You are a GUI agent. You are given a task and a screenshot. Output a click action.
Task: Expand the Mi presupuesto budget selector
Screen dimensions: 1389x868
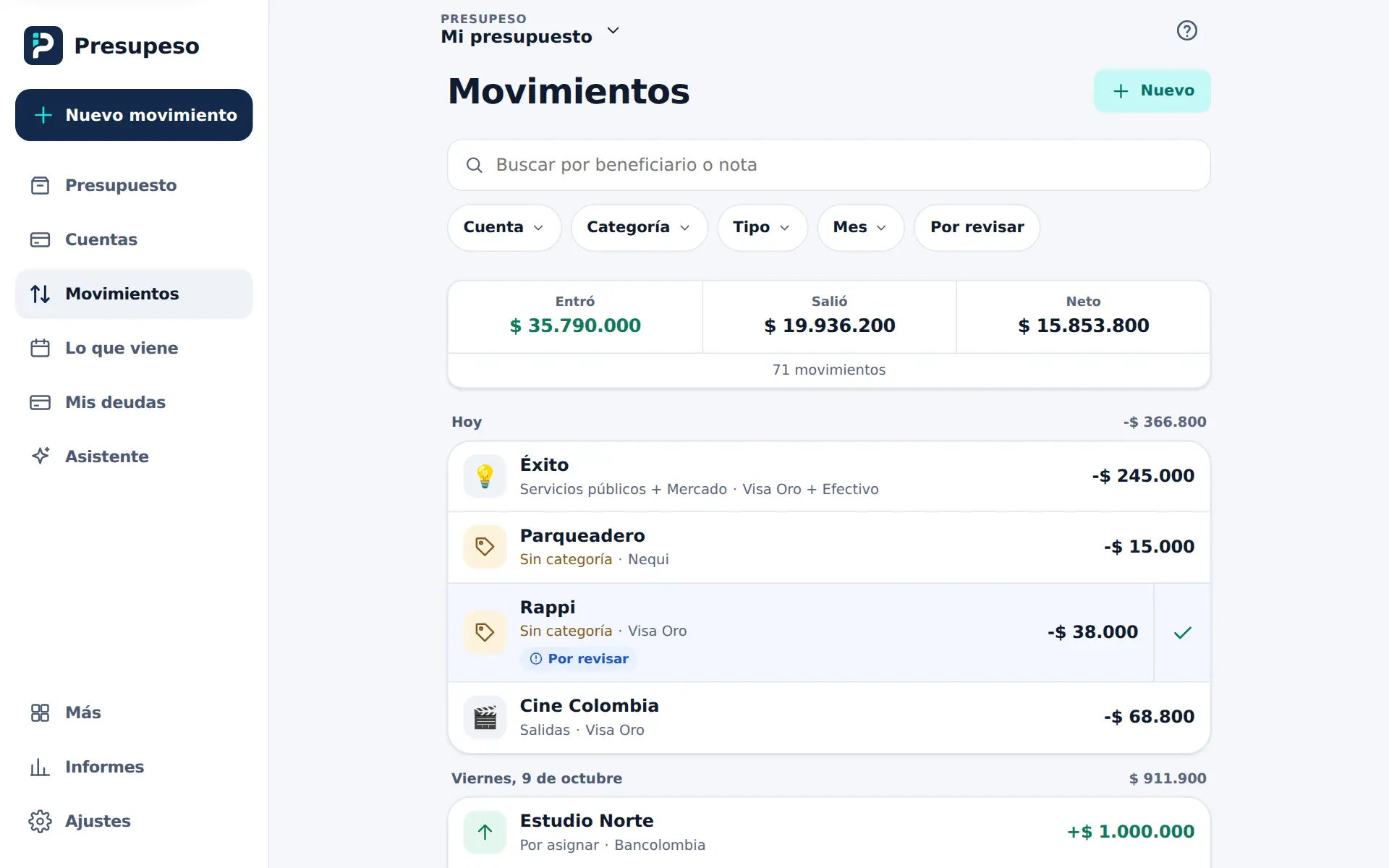coord(530,30)
